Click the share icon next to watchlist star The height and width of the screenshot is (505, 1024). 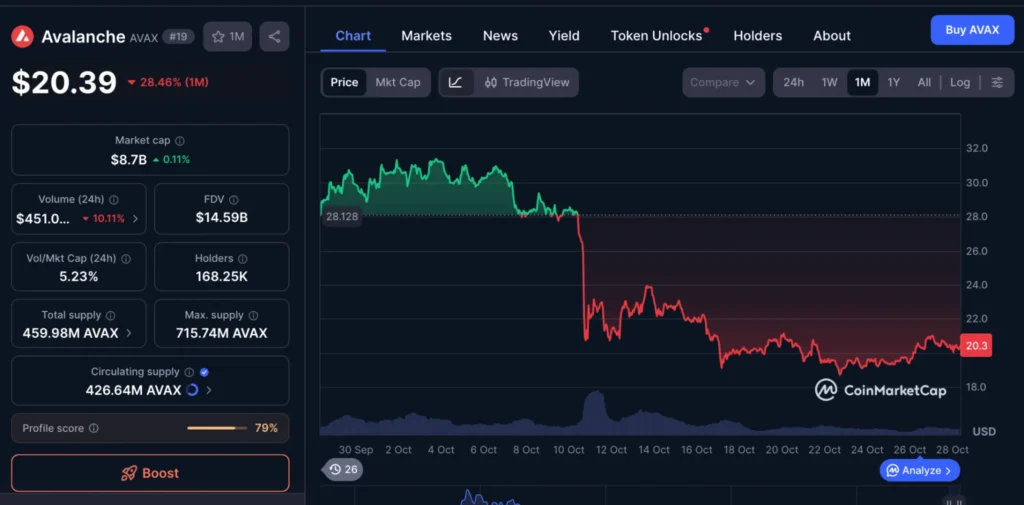click(x=274, y=37)
